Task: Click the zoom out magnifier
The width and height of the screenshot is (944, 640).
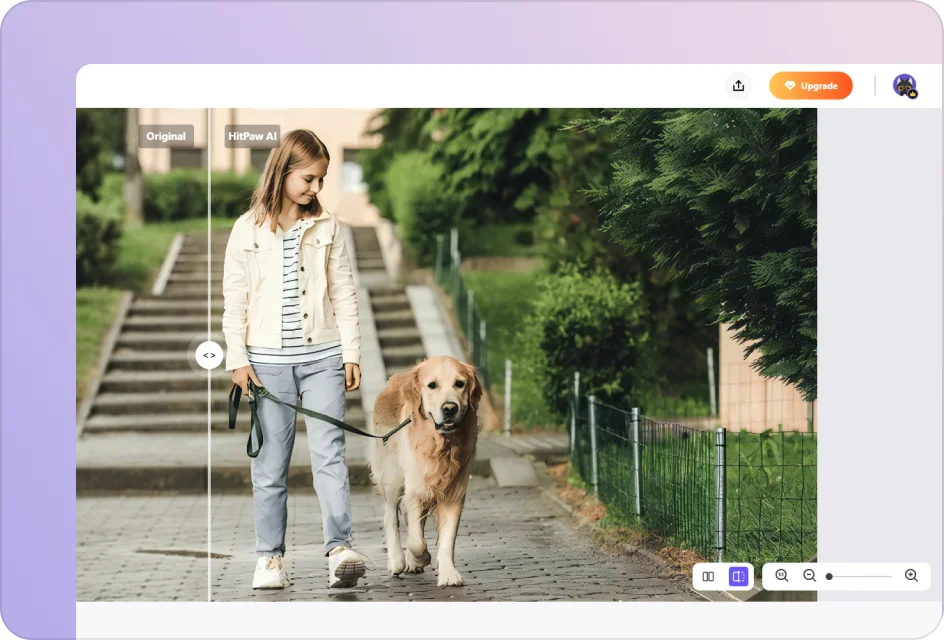Action: click(810, 576)
